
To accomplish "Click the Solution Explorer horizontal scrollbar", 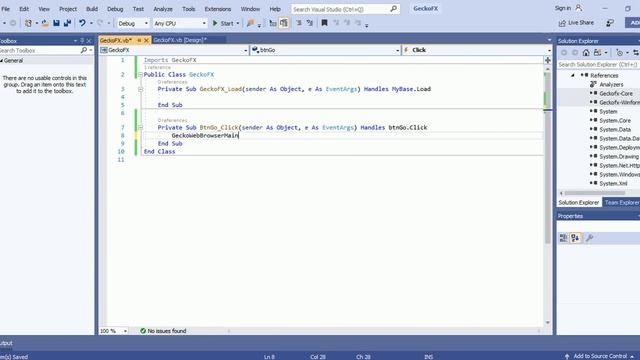I will (x=595, y=193).
